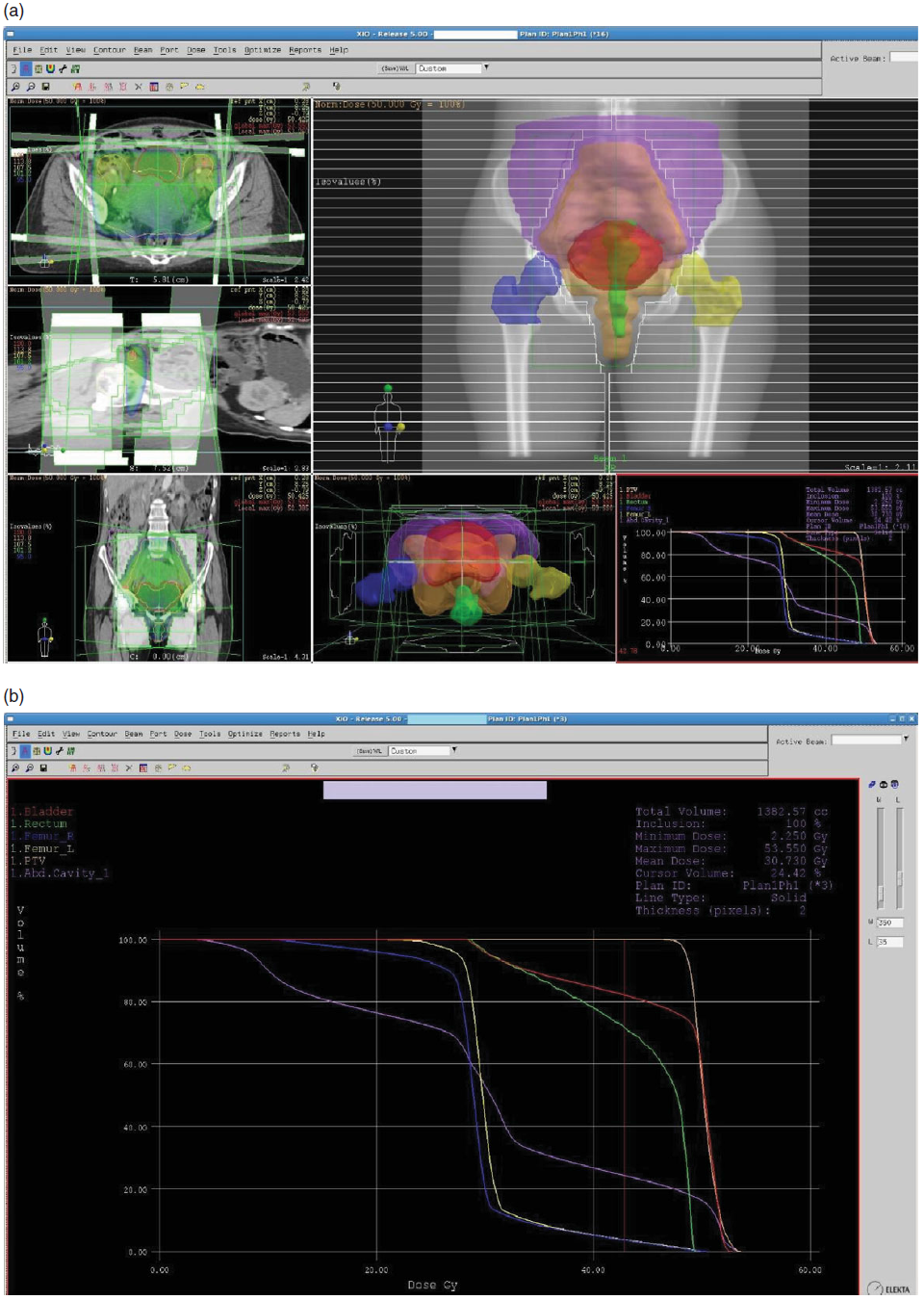Screen dimensions: 924x1300
Task: Open the (Save)WL Custom dropdown in plan b
Action: (x=452, y=750)
